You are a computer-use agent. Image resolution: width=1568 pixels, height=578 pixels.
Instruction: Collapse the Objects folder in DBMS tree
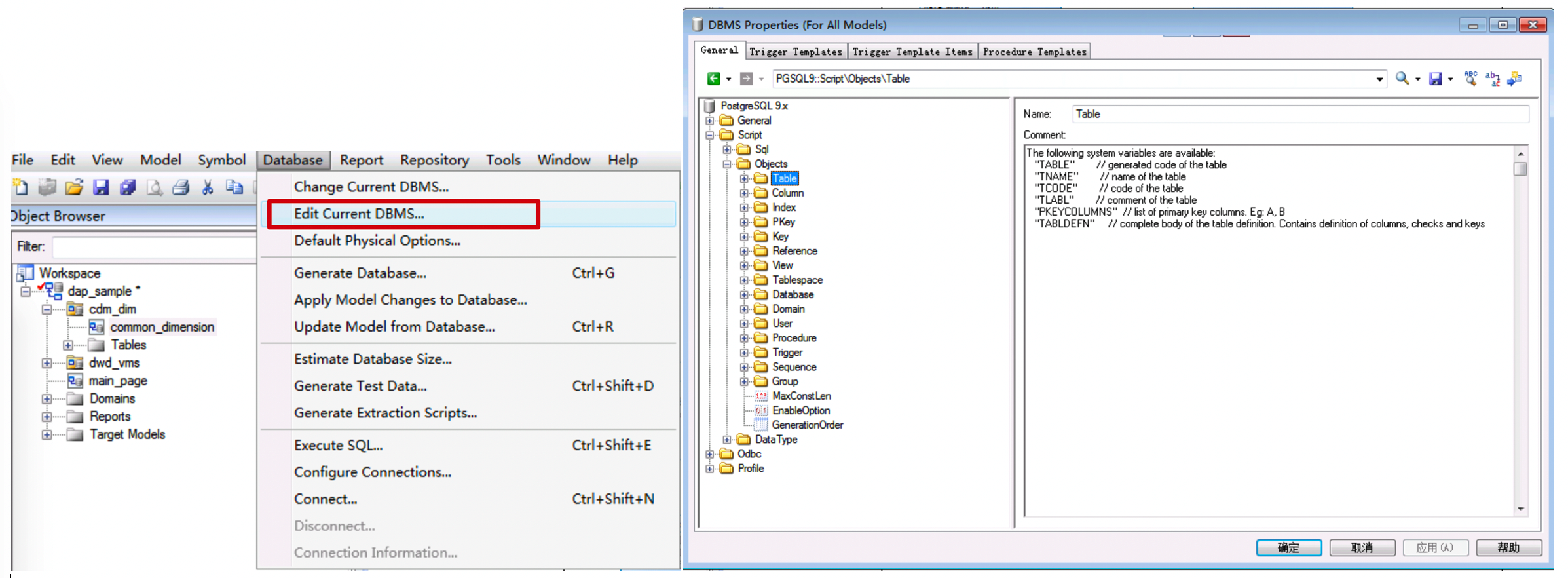(x=727, y=164)
